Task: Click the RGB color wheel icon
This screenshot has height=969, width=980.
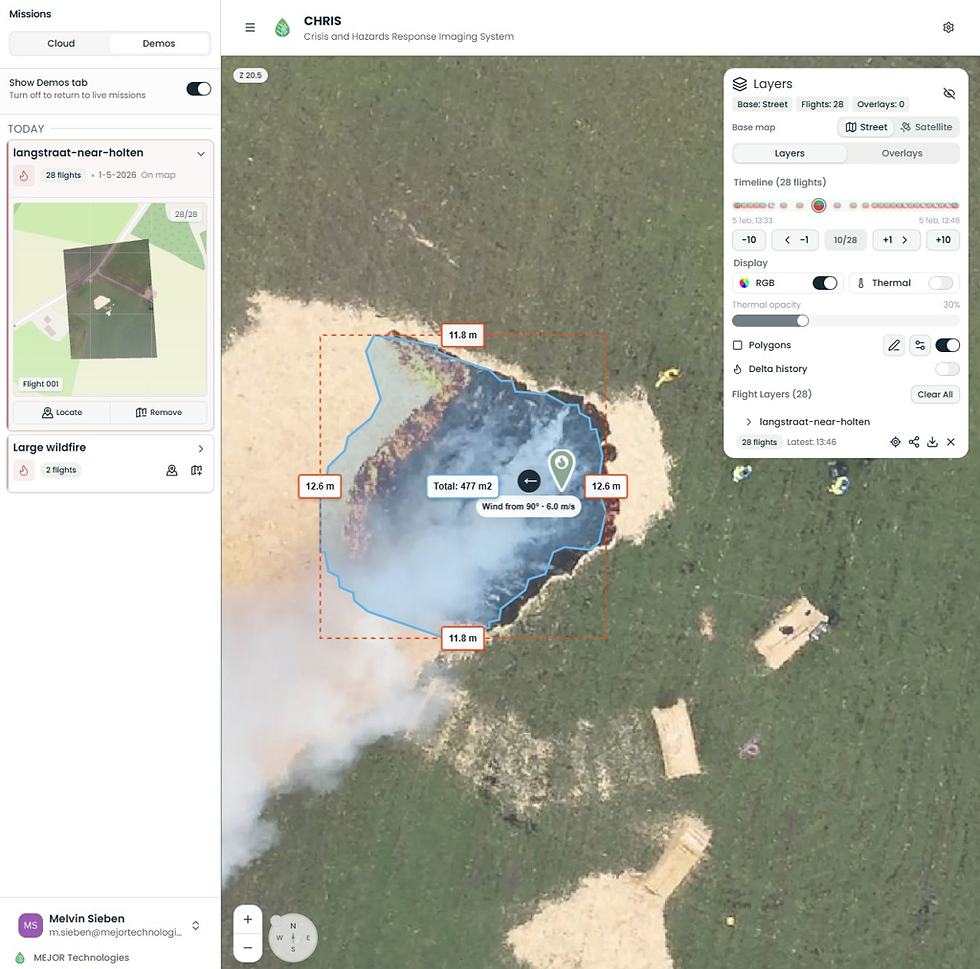Action: (x=744, y=283)
